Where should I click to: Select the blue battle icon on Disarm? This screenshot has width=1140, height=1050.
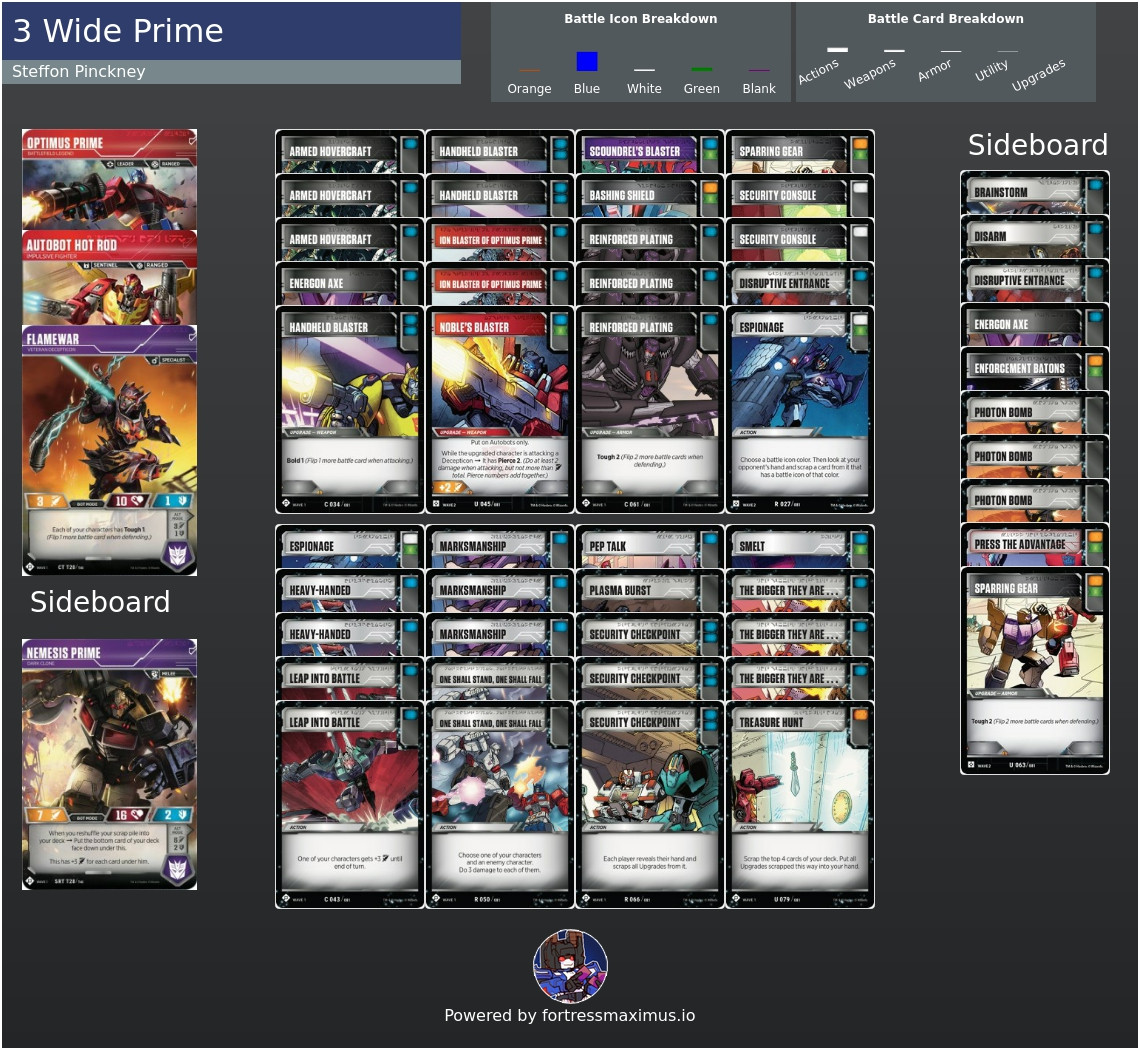[x=1095, y=229]
